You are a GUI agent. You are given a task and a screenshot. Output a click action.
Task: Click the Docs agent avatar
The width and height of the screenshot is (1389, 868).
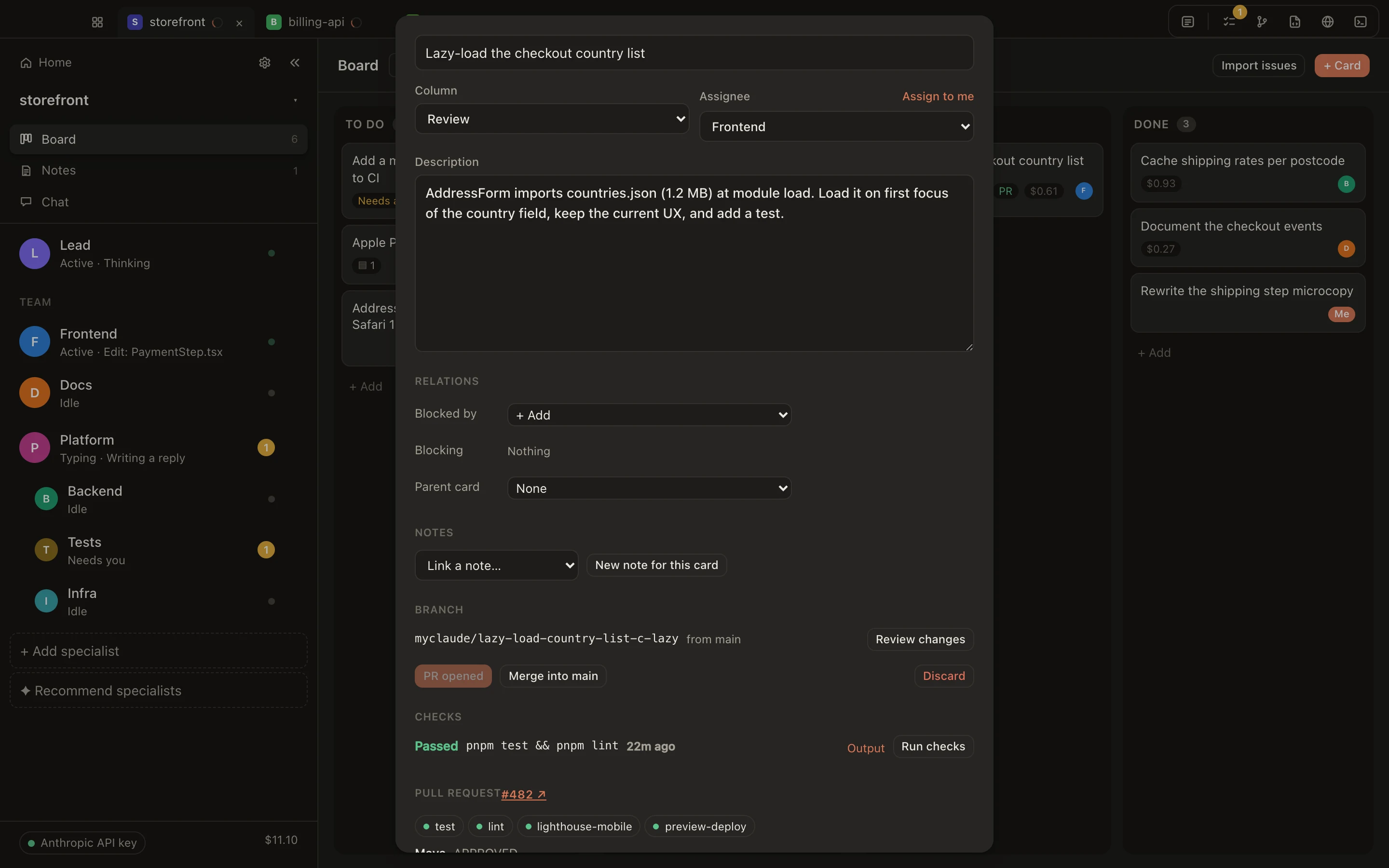point(34,393)
